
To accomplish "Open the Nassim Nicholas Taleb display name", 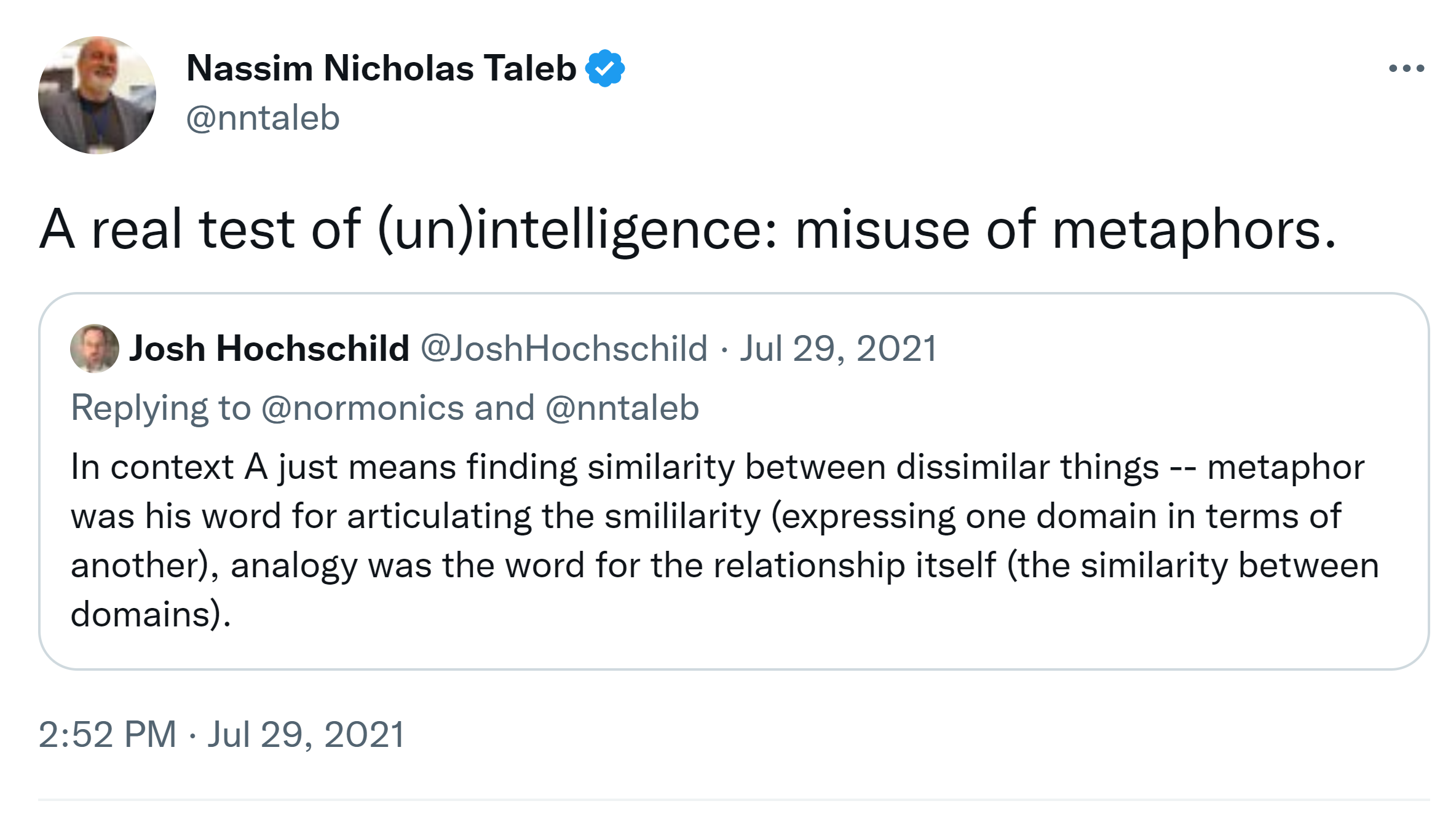I will (x=381, y=68).
